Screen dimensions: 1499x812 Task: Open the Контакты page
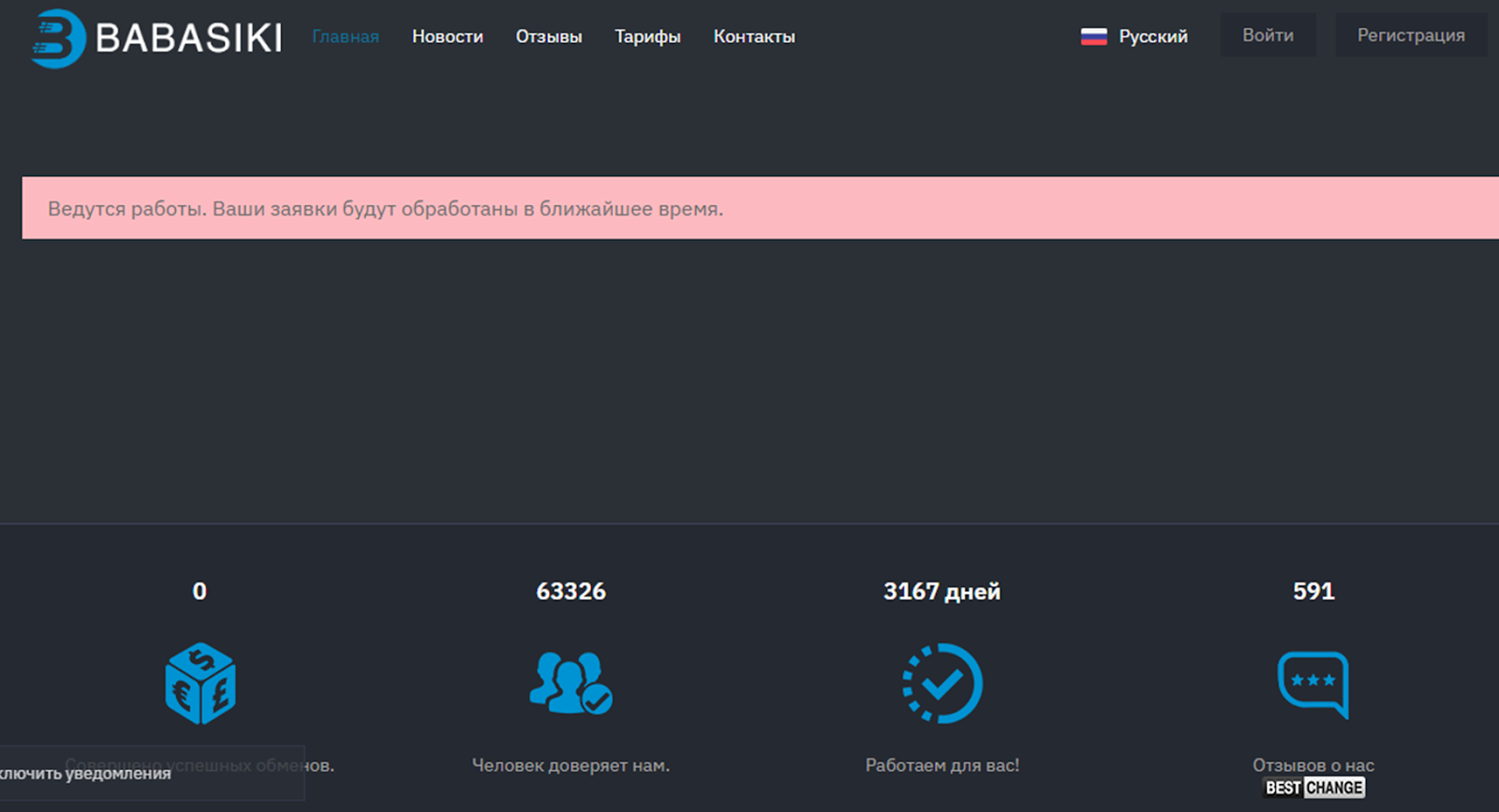tap(753, 37)
